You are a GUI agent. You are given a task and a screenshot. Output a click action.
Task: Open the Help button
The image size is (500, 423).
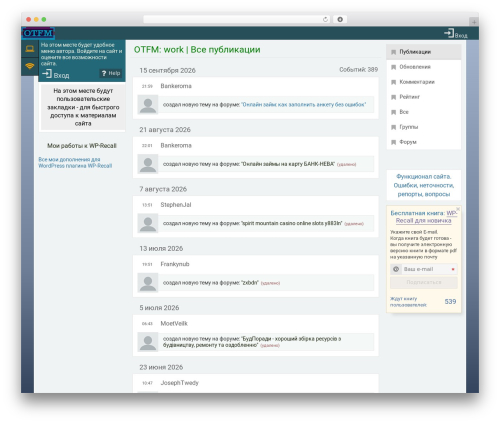tap(111, 73)
